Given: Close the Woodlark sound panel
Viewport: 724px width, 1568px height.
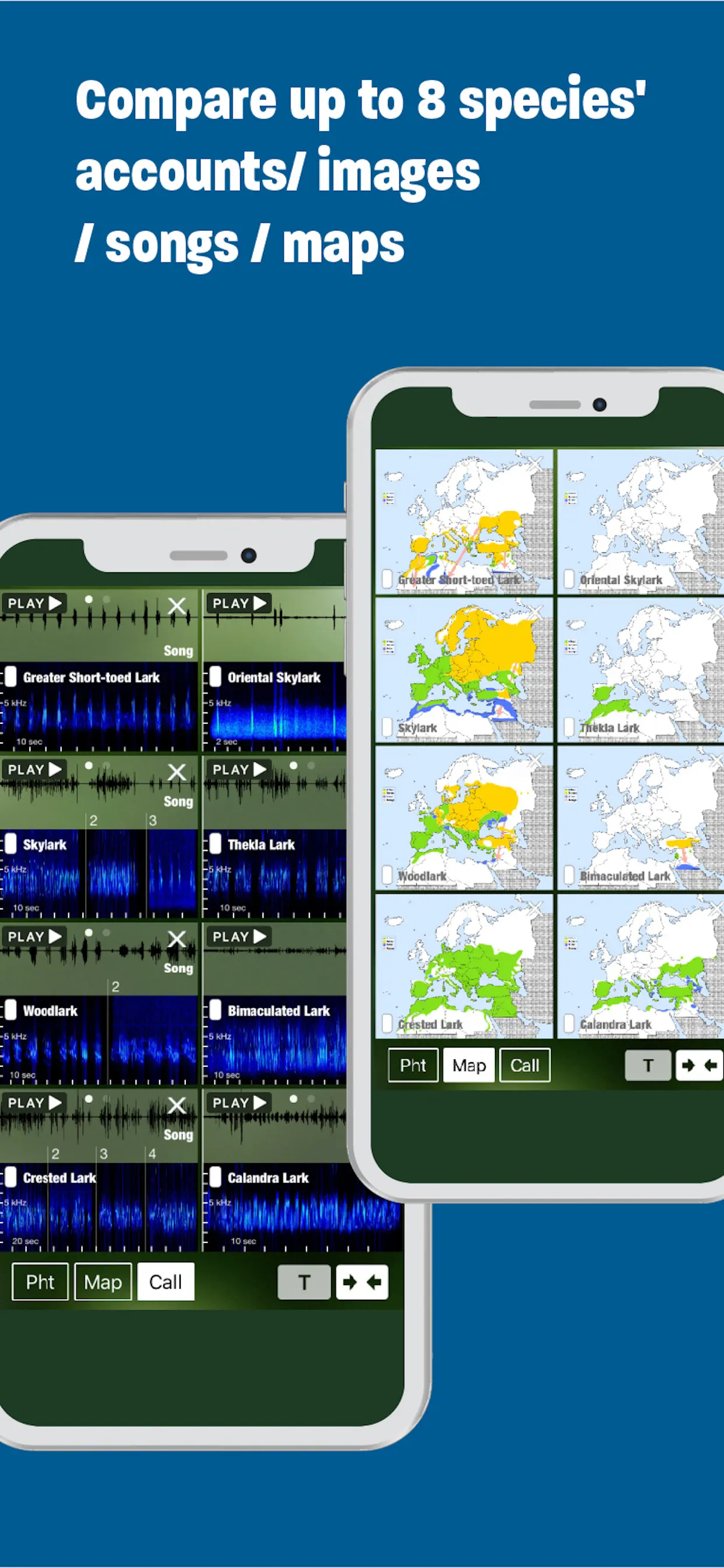Looking at the screenshot, I should pos(177,939).
